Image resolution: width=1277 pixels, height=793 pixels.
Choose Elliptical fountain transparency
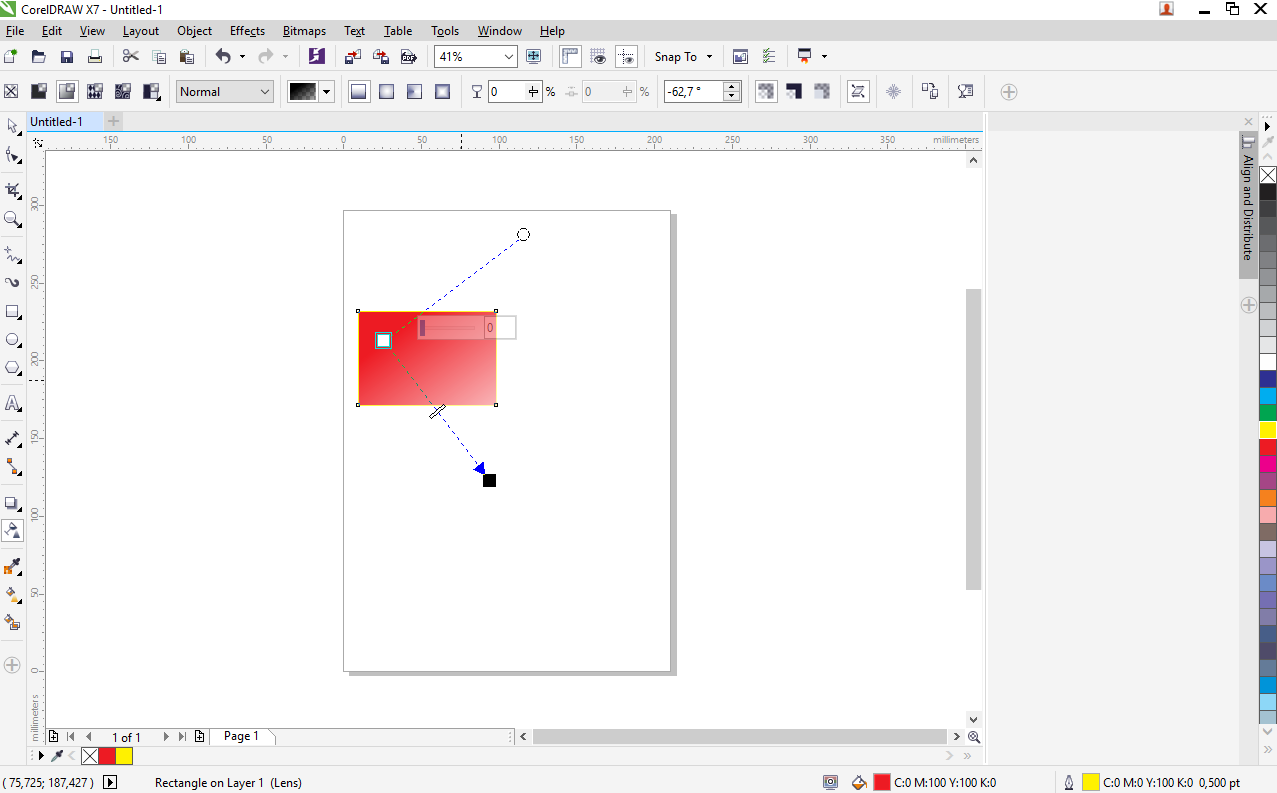tap(386, 92)
